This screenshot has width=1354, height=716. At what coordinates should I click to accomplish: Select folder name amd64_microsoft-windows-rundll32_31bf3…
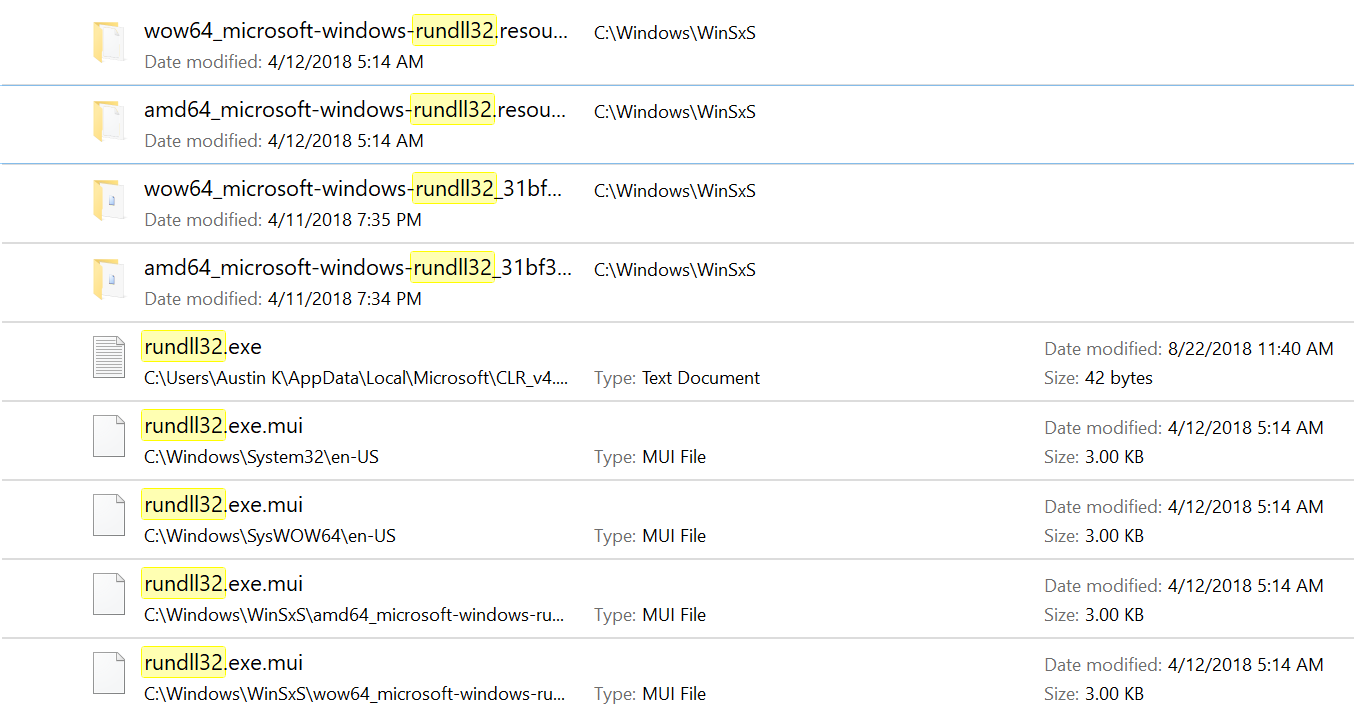pos(358,268)
